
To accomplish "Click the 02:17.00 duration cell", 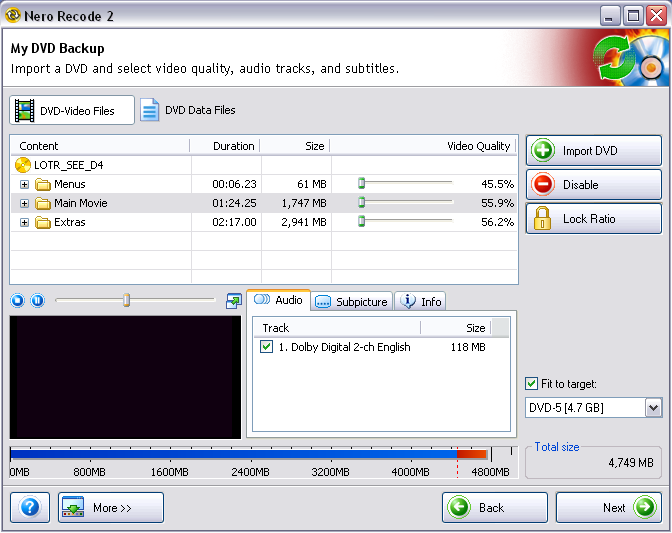I will 234,222.
